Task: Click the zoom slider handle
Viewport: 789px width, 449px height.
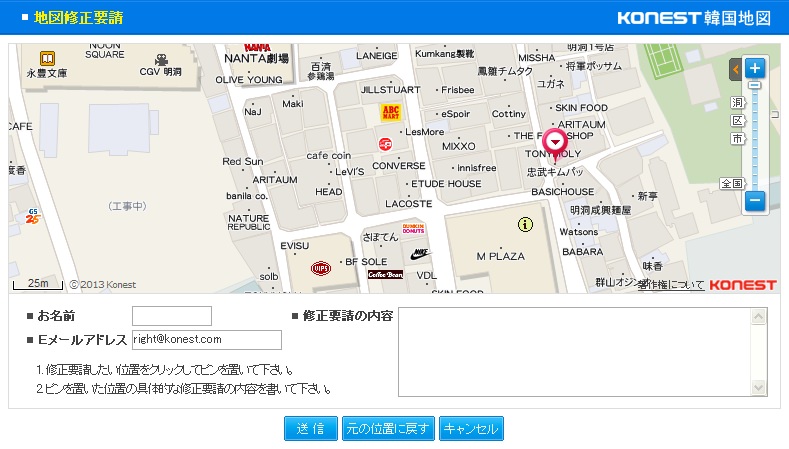Action: (x=754, y=86)
